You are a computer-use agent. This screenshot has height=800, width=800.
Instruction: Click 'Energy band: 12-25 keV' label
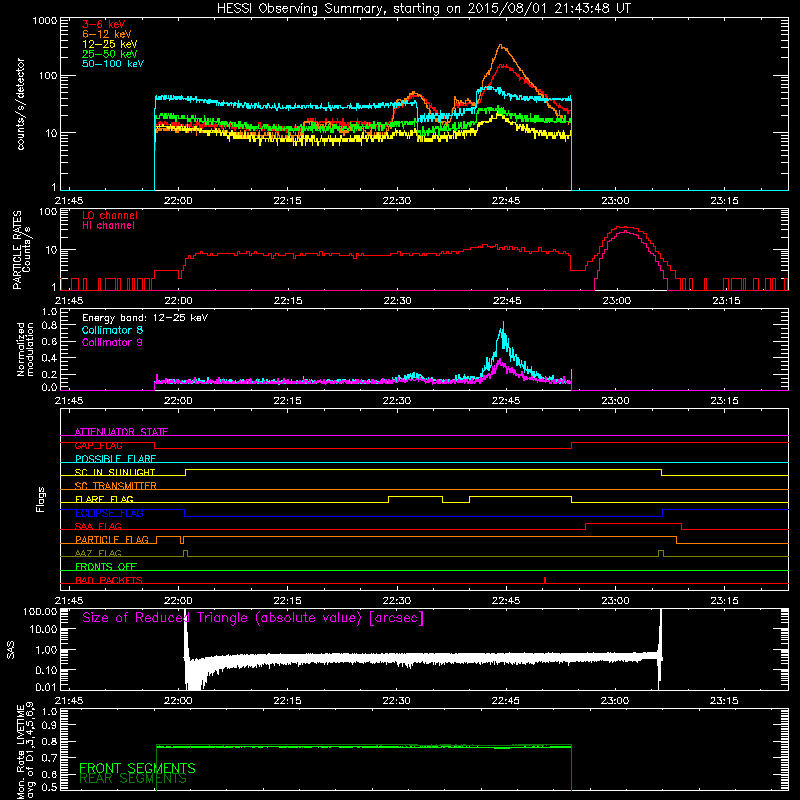pyautogui.click(x=145, y=318)
